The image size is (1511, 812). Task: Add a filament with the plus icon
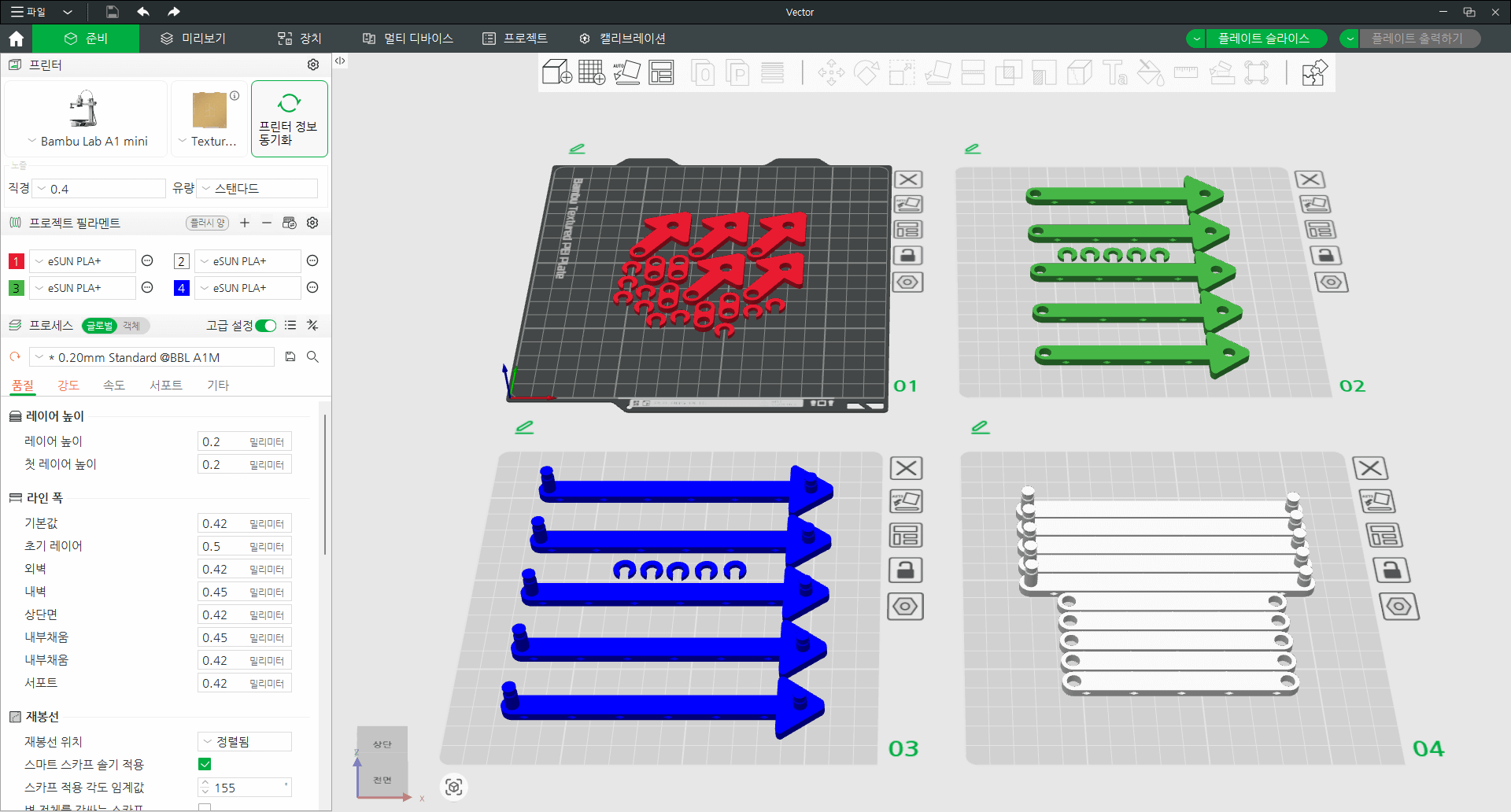pyautogui.click(x=245, y=223)
